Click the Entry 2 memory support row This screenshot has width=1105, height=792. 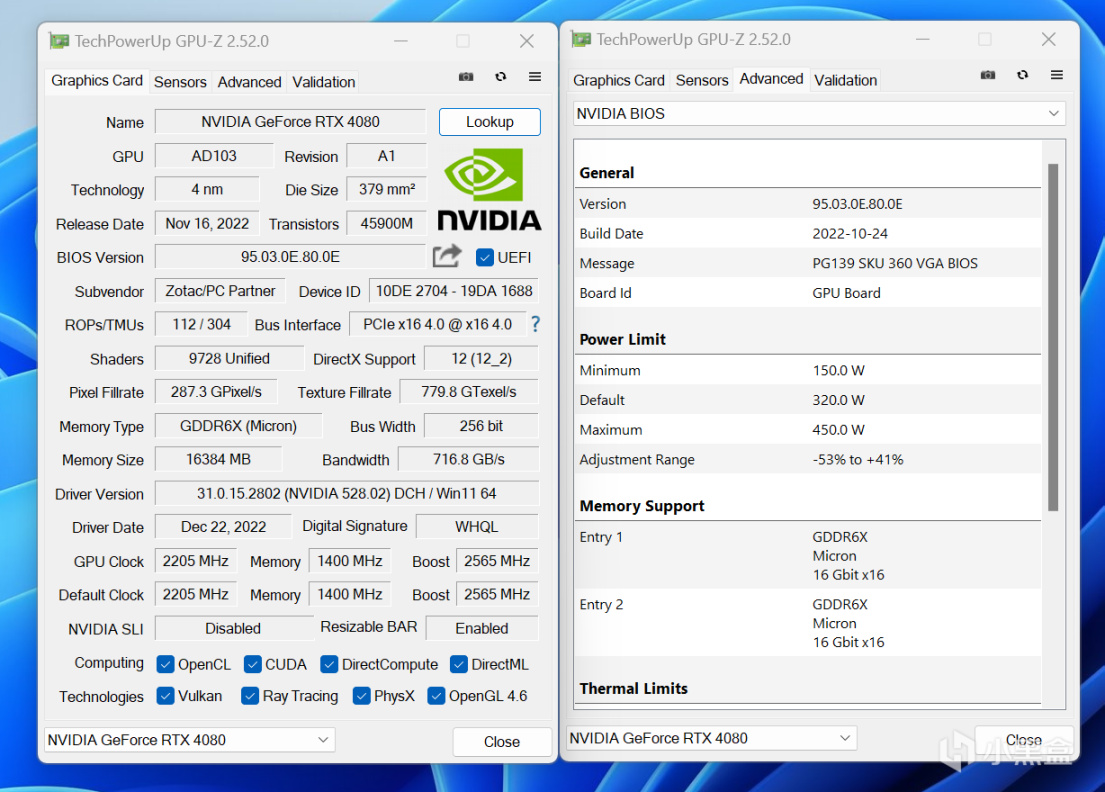click(x=808, y=623)
